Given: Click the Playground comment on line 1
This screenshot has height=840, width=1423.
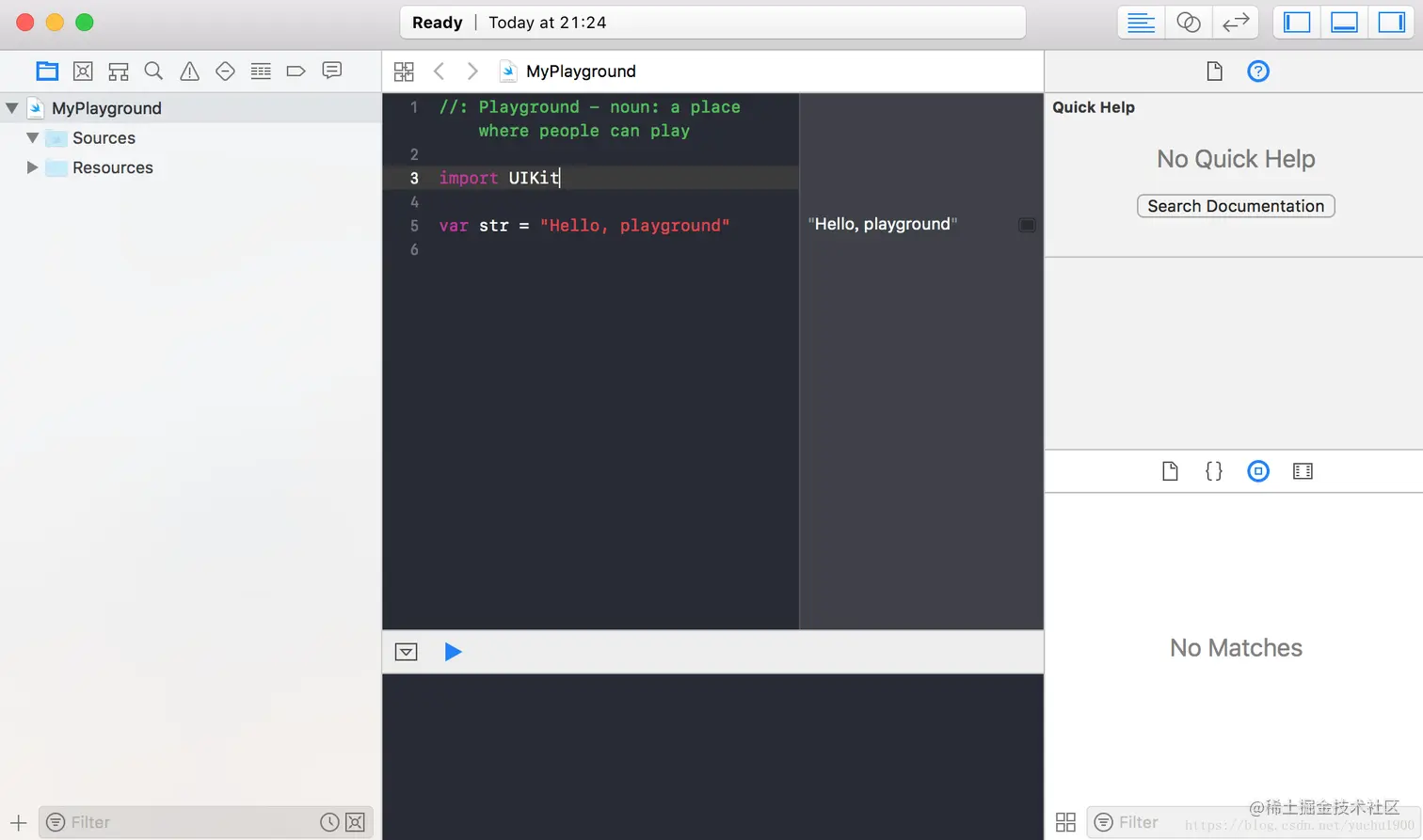Looking at the screenshot, I should click(589, 119).
